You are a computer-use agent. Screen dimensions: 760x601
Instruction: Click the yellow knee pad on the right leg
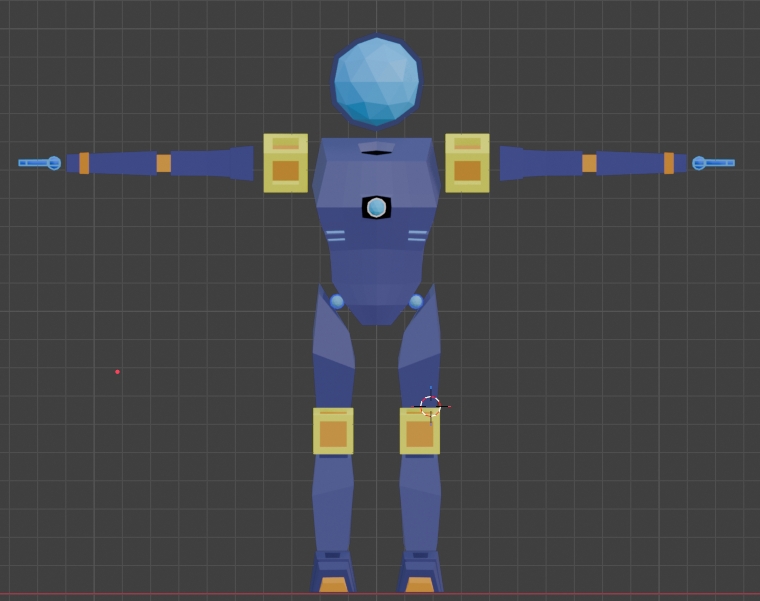click(x=419, y=433)
